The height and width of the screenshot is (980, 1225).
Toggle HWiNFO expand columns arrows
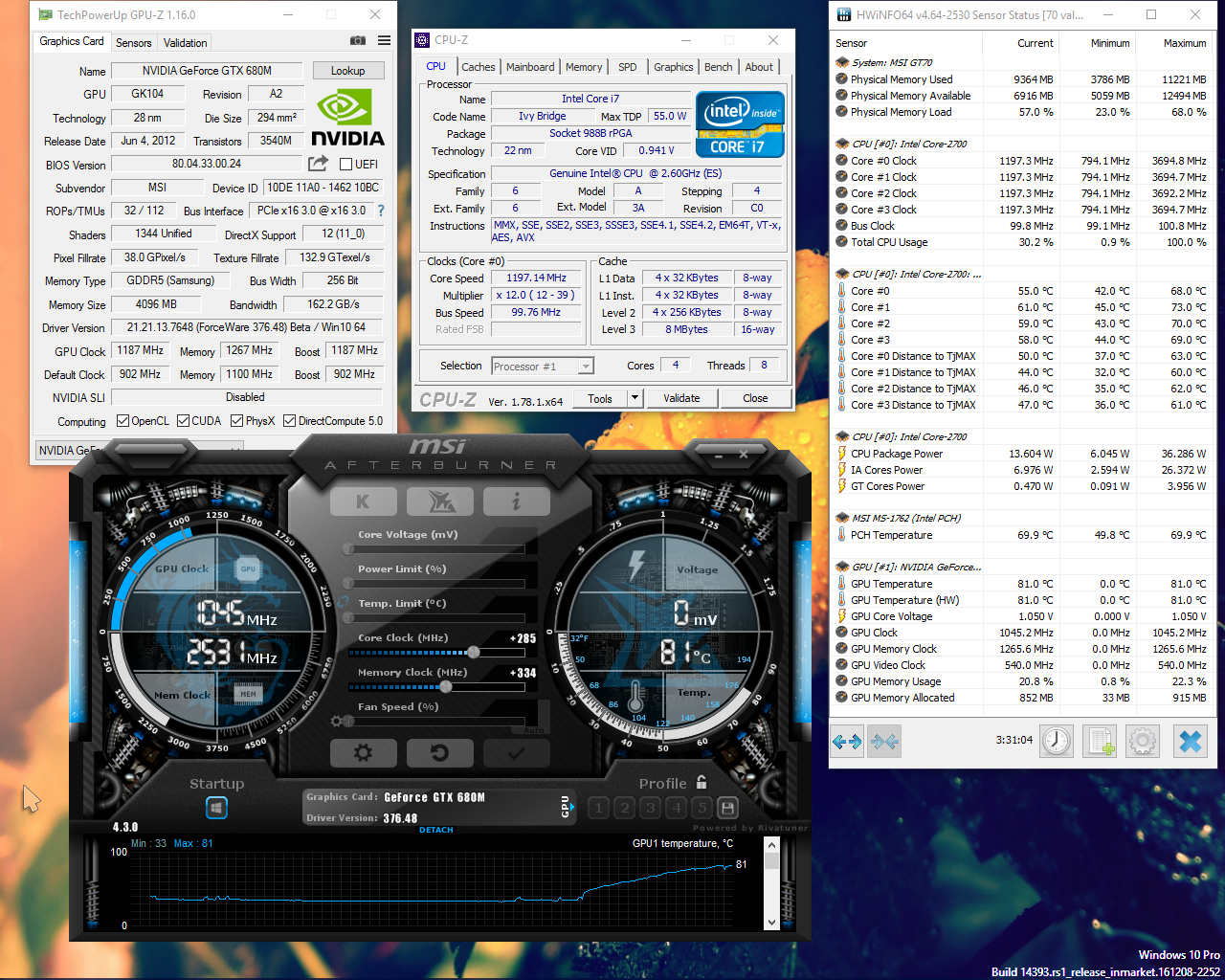[847, 741]
